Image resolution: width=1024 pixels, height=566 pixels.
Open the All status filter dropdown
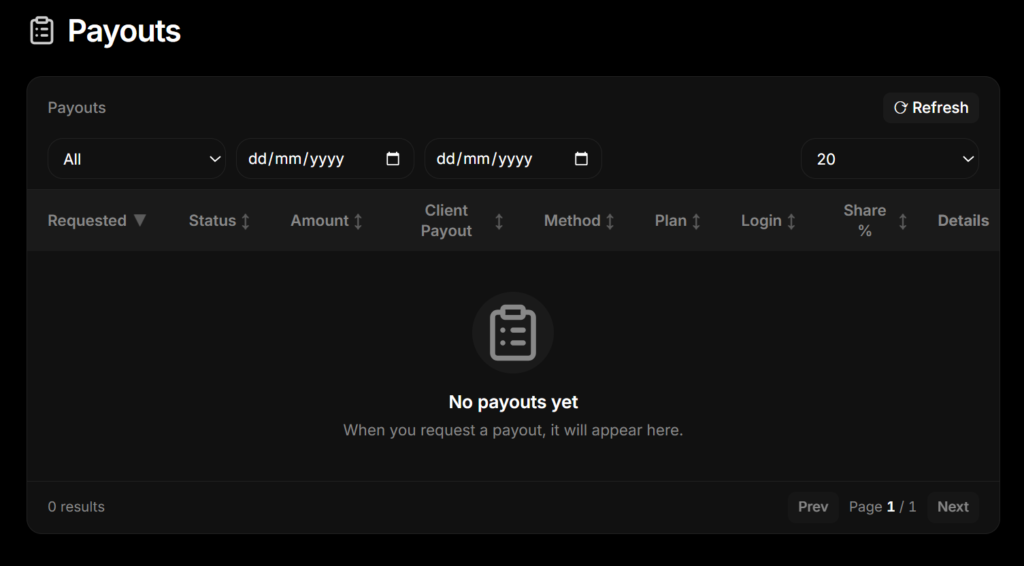click(137, 159)
